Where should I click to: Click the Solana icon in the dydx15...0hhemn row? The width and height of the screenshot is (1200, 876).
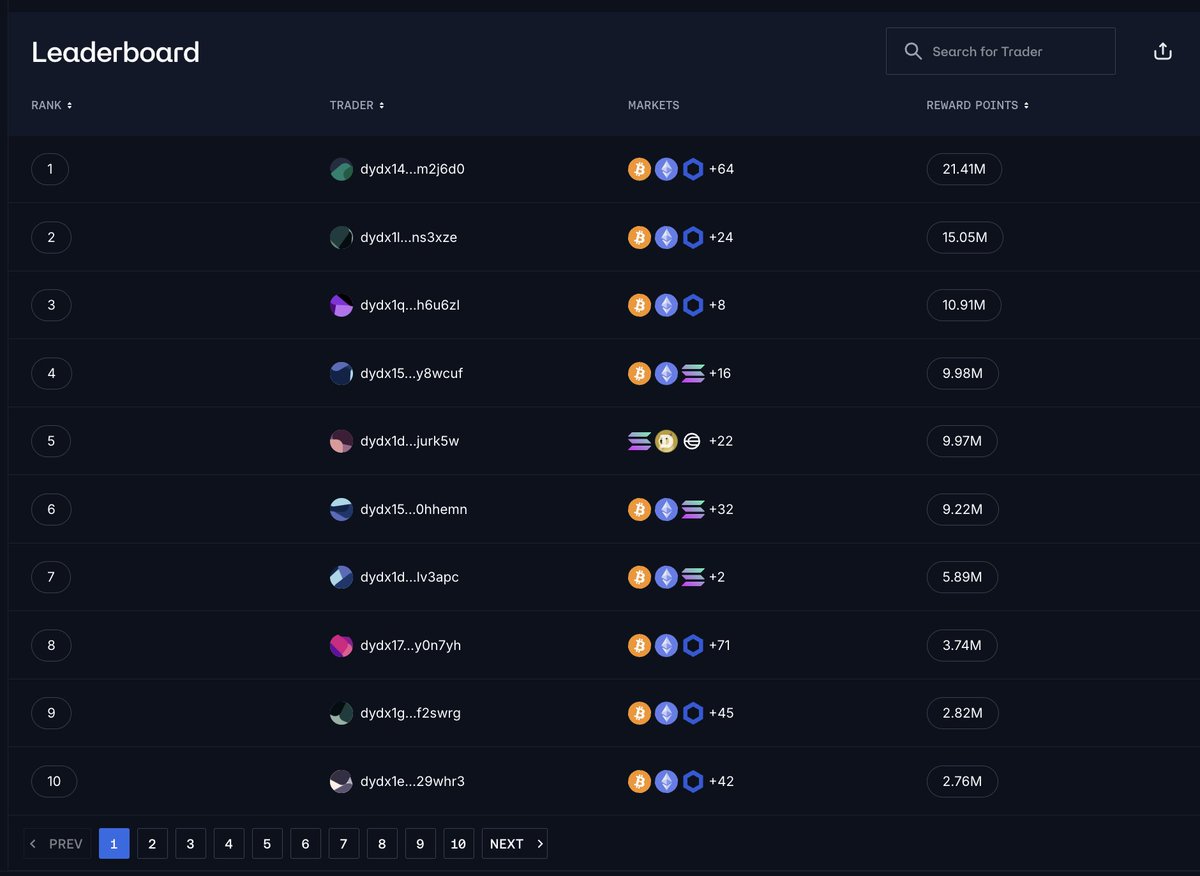693,509
